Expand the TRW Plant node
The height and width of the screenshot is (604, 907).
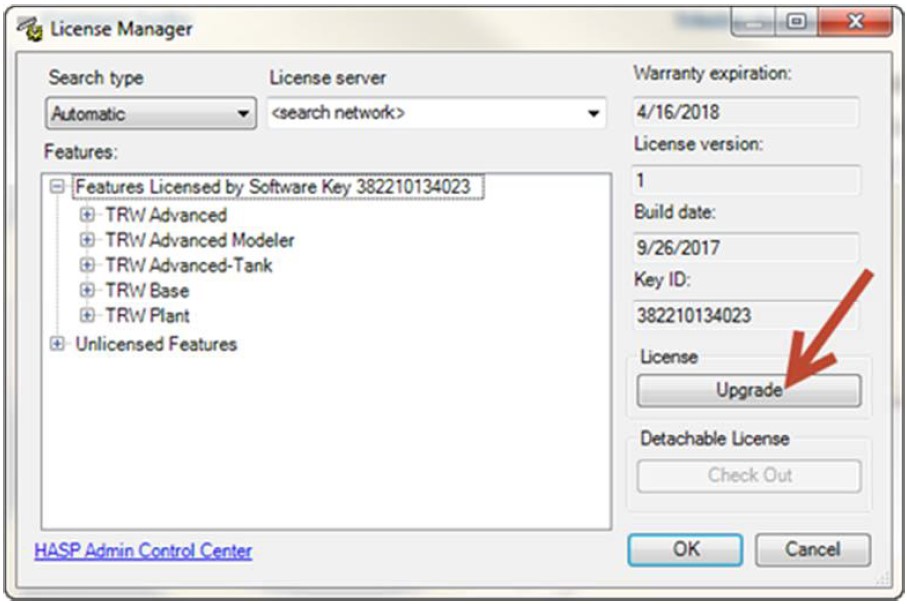point(87,313)
